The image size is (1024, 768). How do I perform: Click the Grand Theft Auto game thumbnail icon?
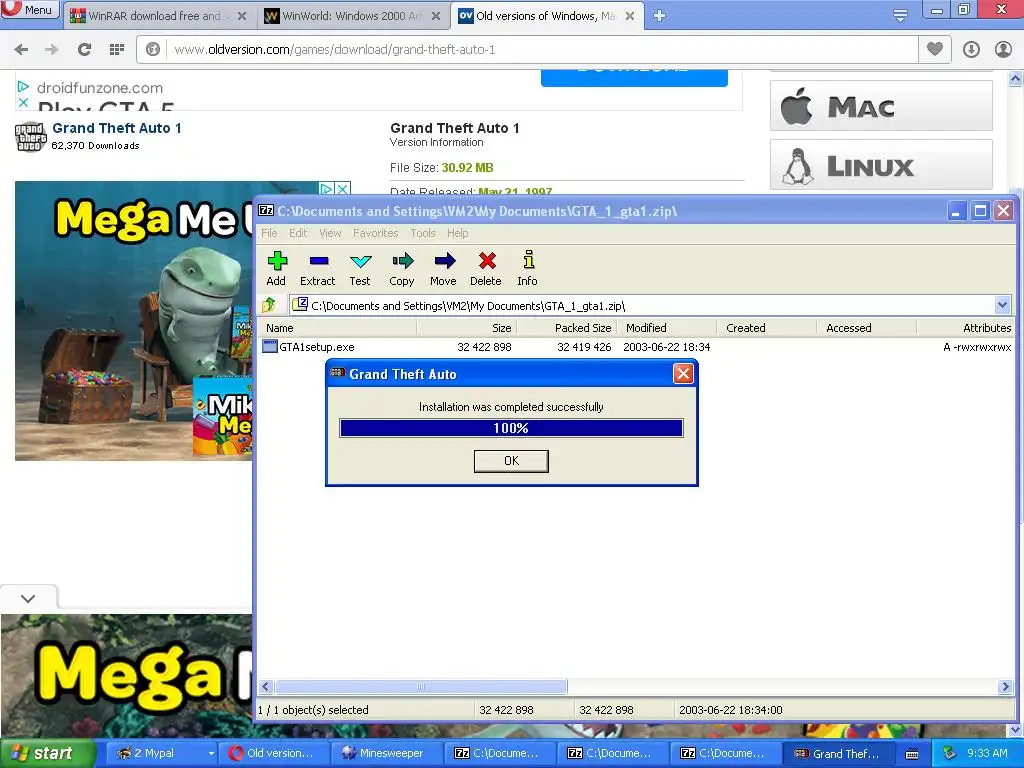31,136
